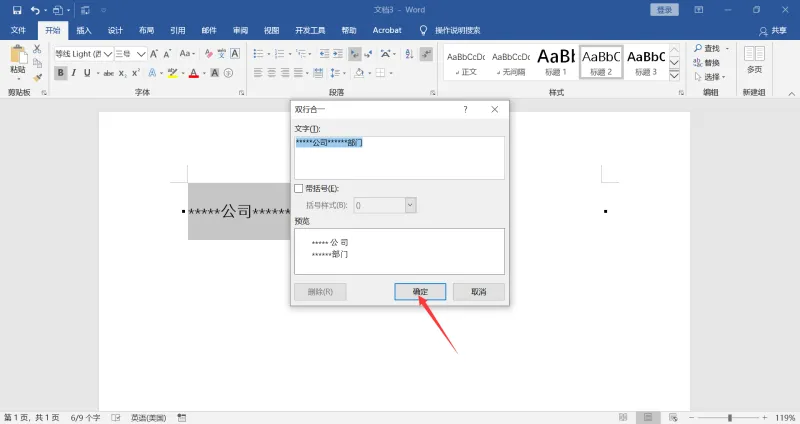Switch to the 设计 tab
The width and height of the screenshot is (800, 424).
[x=115, y=31]
